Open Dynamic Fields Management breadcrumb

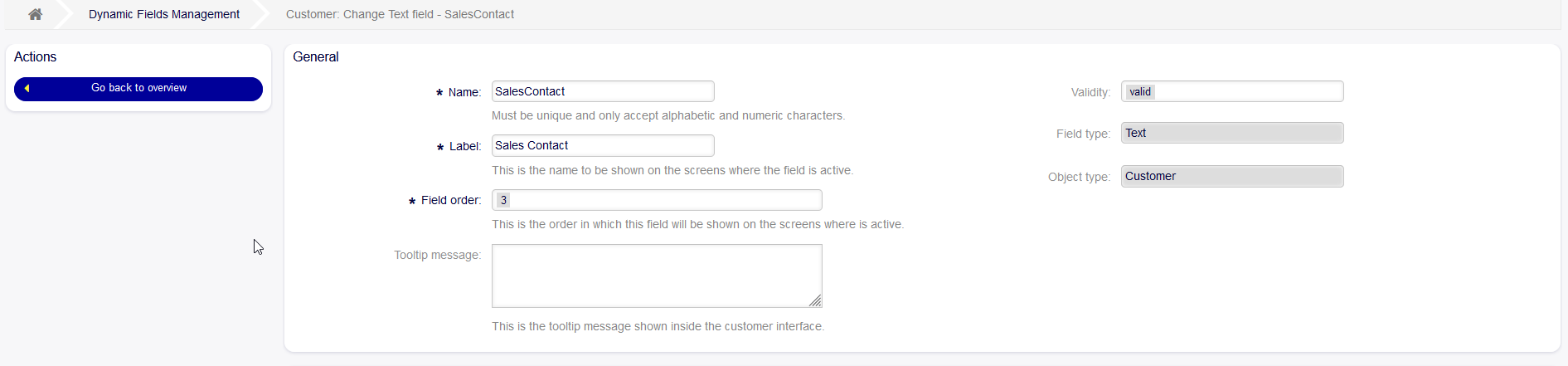(x=163, y=14)
